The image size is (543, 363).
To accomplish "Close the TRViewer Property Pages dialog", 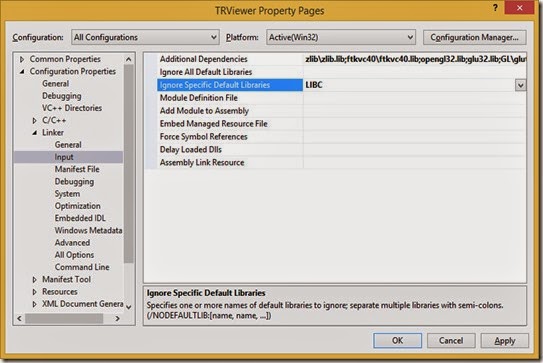I will tap(519, 8).
